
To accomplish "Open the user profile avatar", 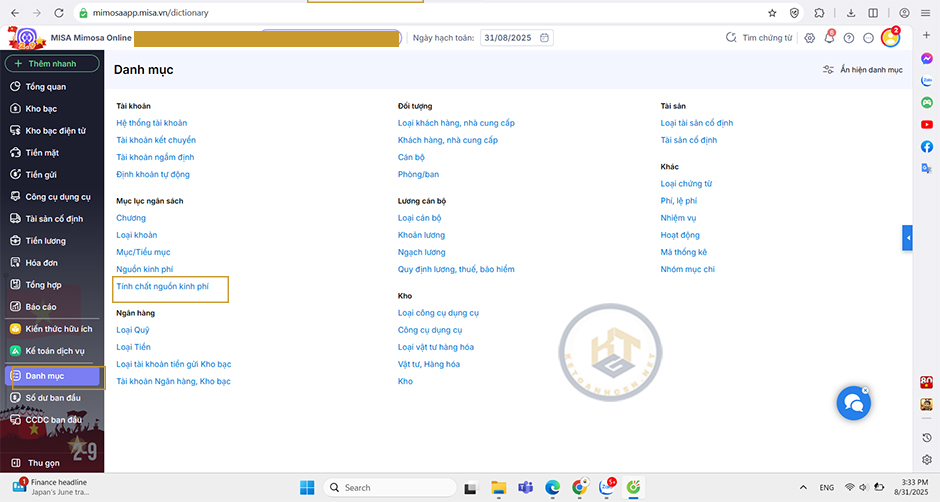I will [x=889, y=38].
